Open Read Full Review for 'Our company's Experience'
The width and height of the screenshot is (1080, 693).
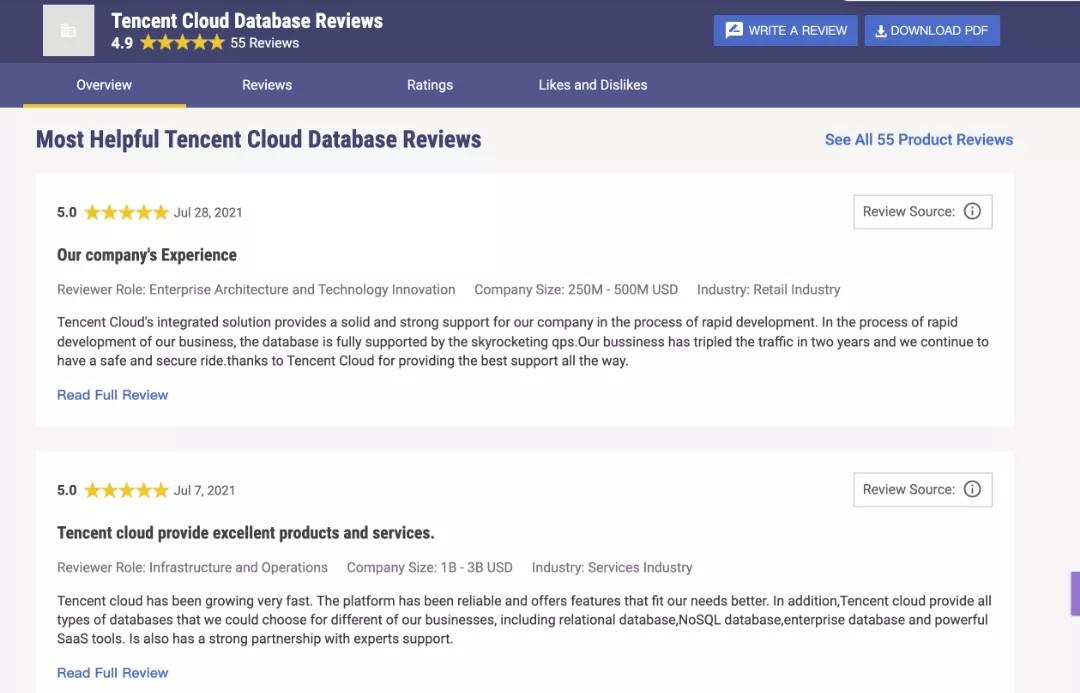tap(112, 395)
